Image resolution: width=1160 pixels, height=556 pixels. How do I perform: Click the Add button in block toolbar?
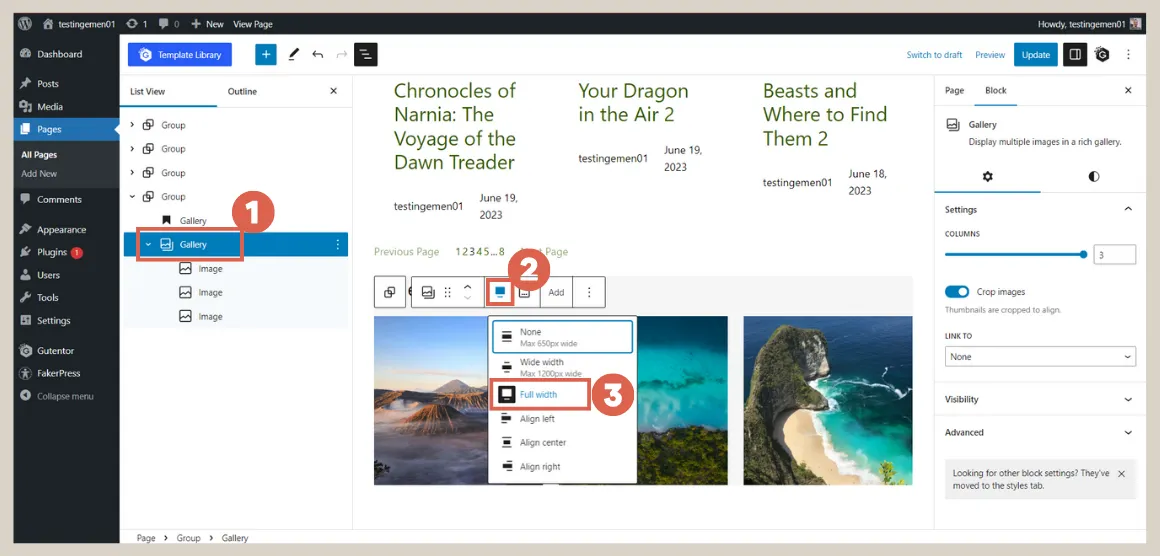(556, 292)
